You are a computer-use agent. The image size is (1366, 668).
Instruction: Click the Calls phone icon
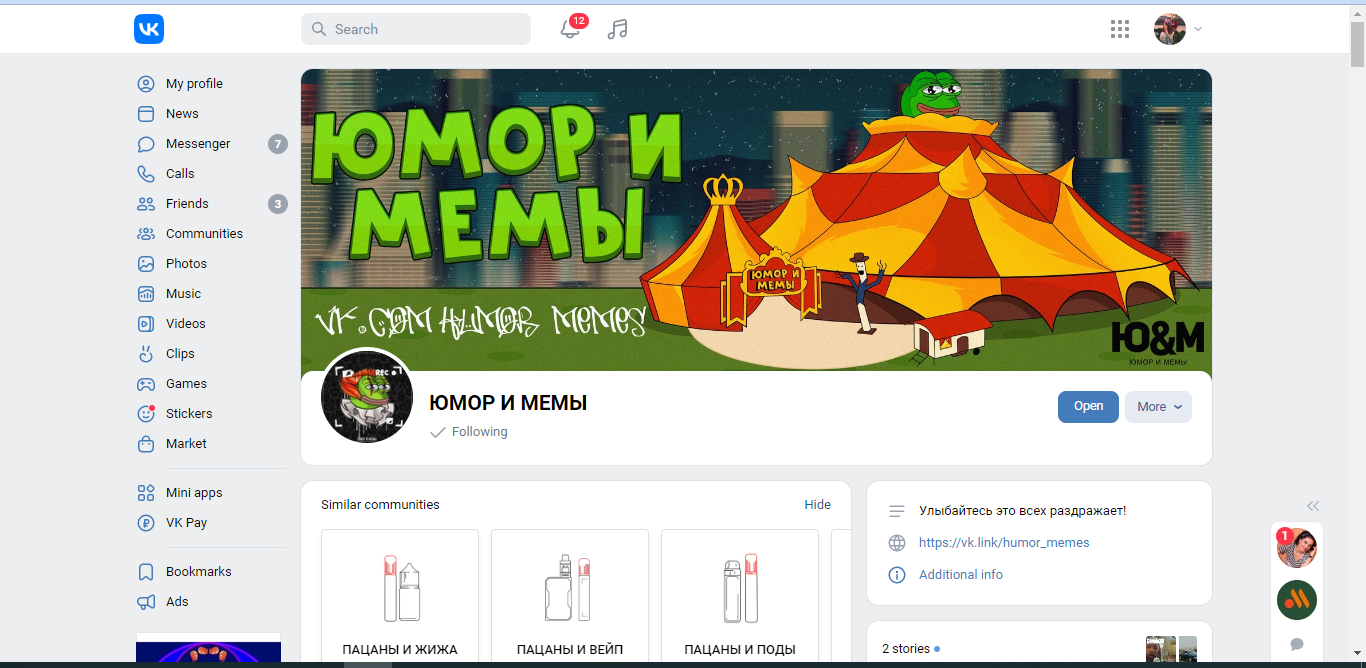pyautogui.click(x=146, y=174)
